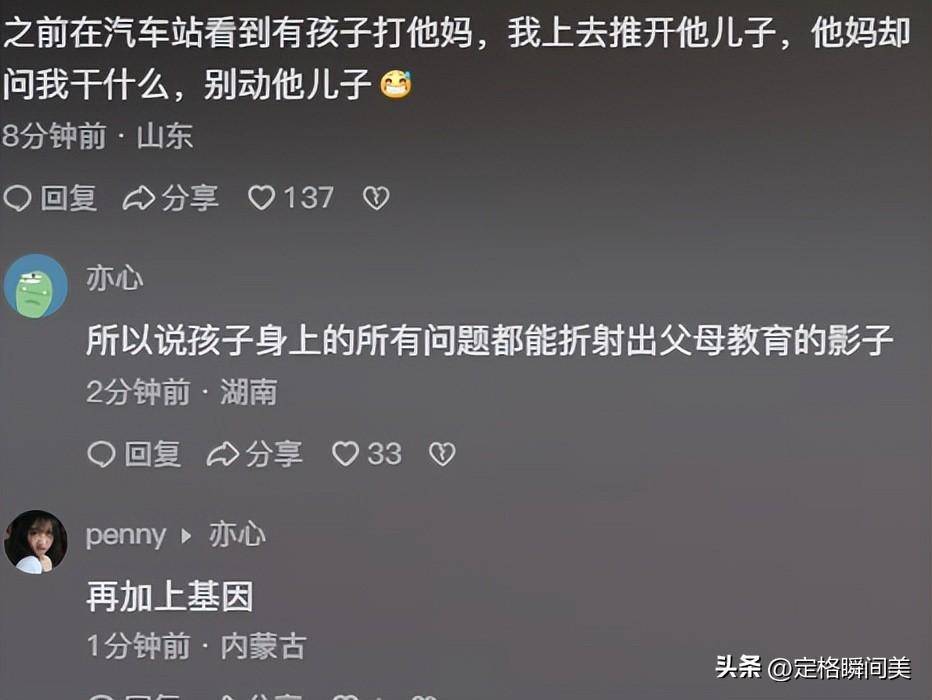The height and width of the screenshot is (700, 932).
Task: Click the reply bubble icon under 亦心's comment
Action: (x=101, y=455)
